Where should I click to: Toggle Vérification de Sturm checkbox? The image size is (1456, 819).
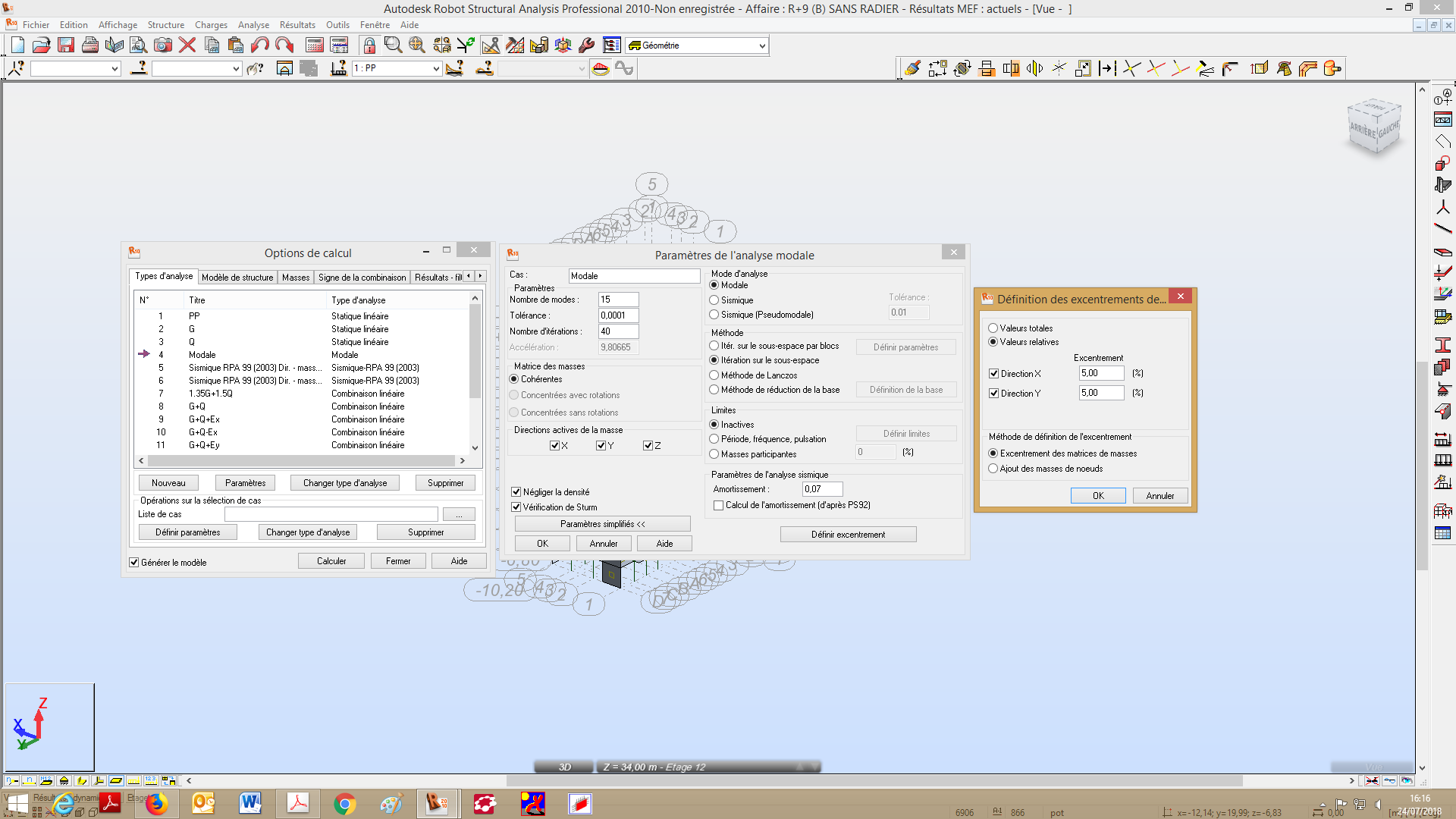coord(516,507)
